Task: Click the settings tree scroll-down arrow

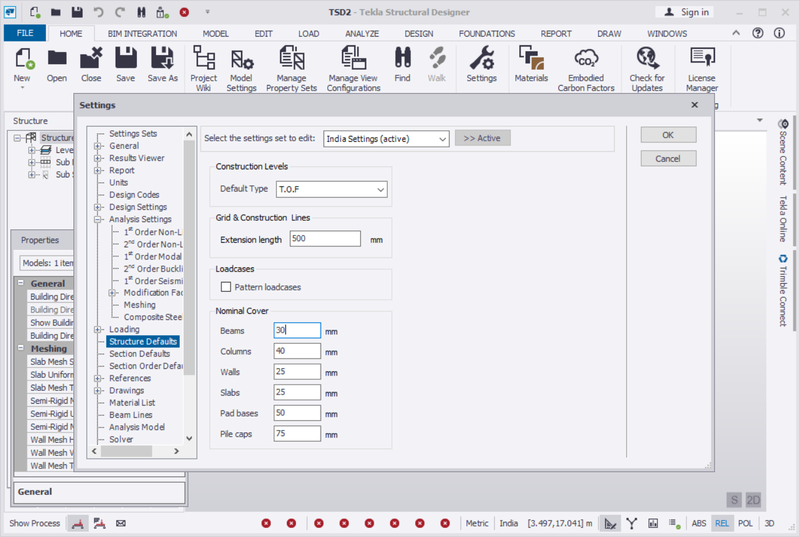Action: (189, 439)
